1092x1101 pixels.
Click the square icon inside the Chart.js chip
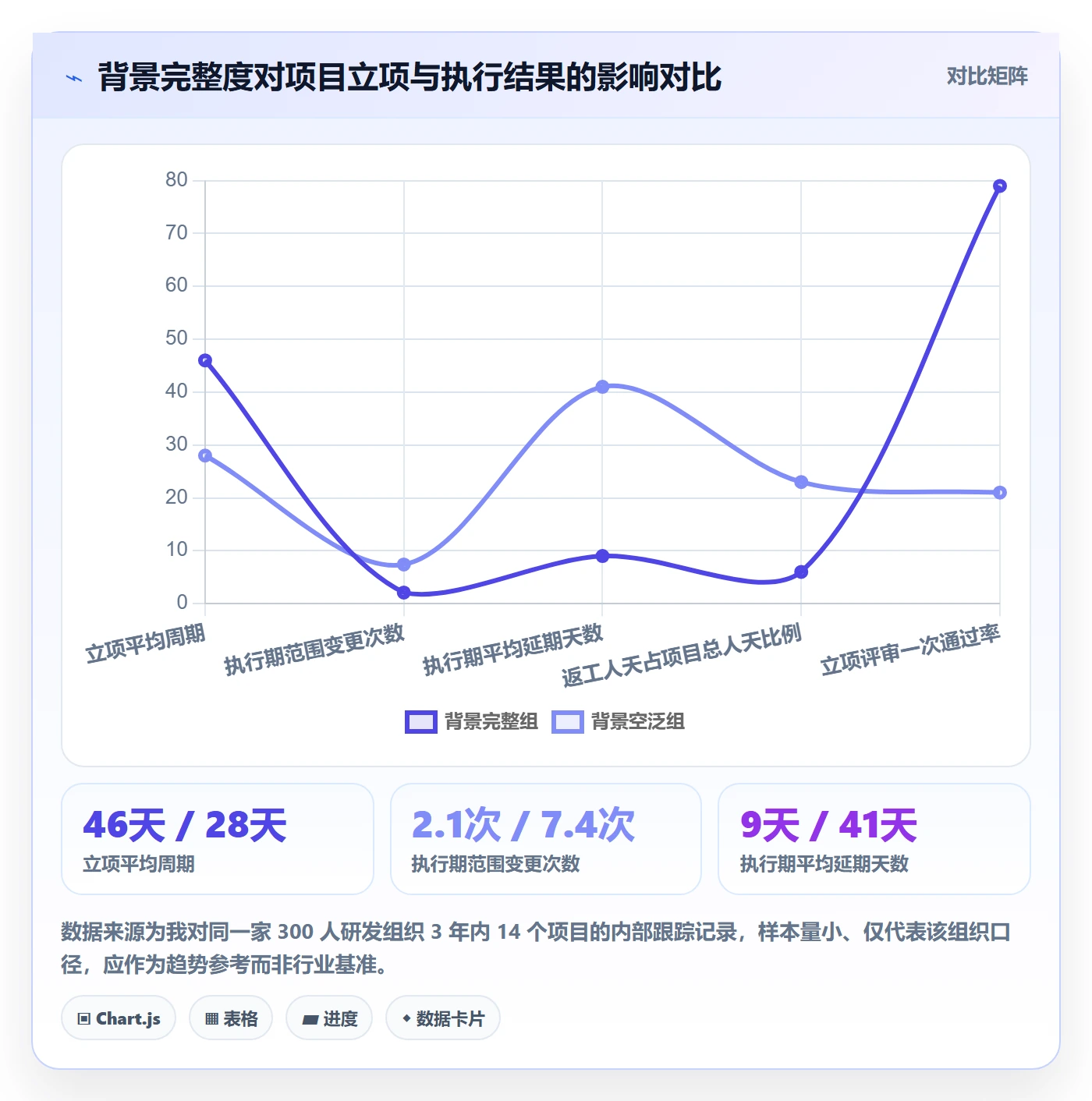tap(84, 1019)
